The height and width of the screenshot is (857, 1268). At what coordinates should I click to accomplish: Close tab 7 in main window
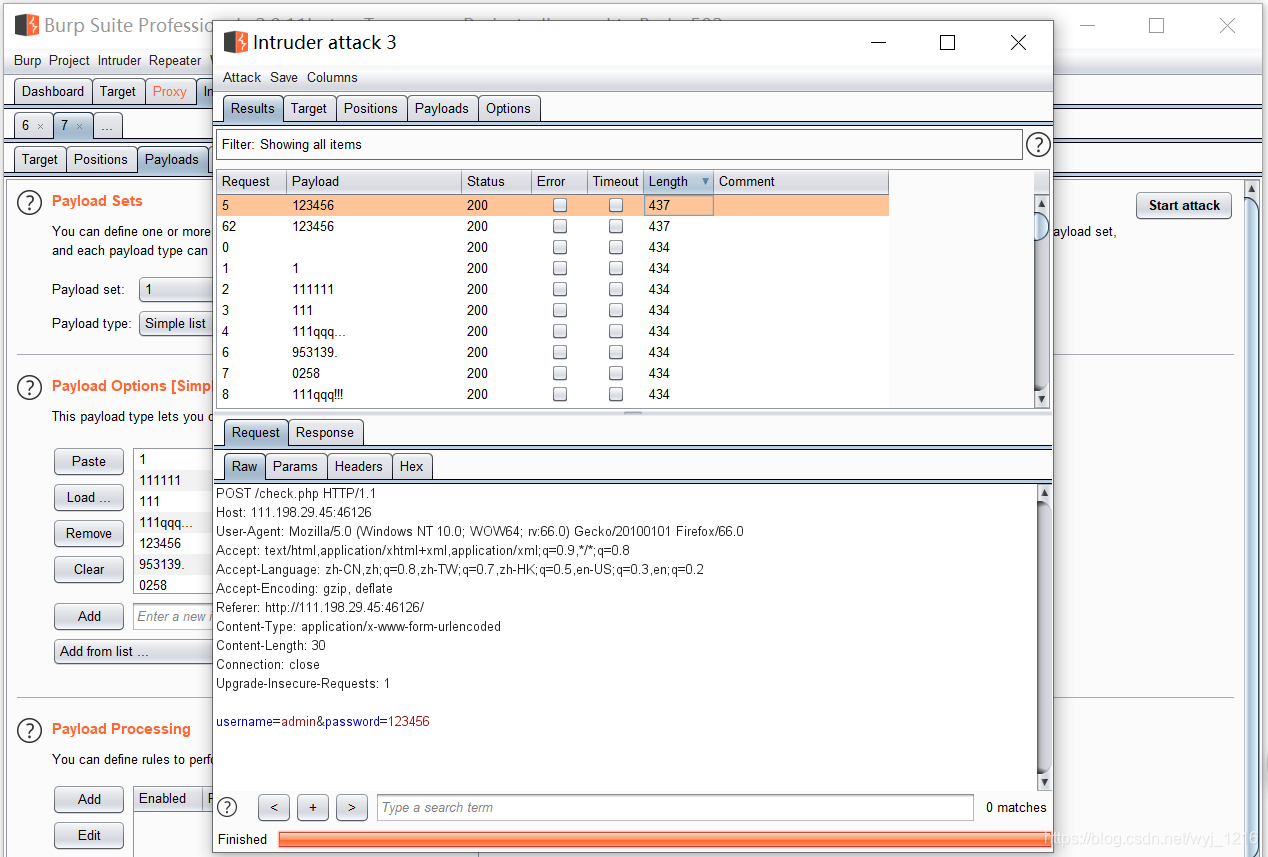pyautogui.click(x=79, y=127)
